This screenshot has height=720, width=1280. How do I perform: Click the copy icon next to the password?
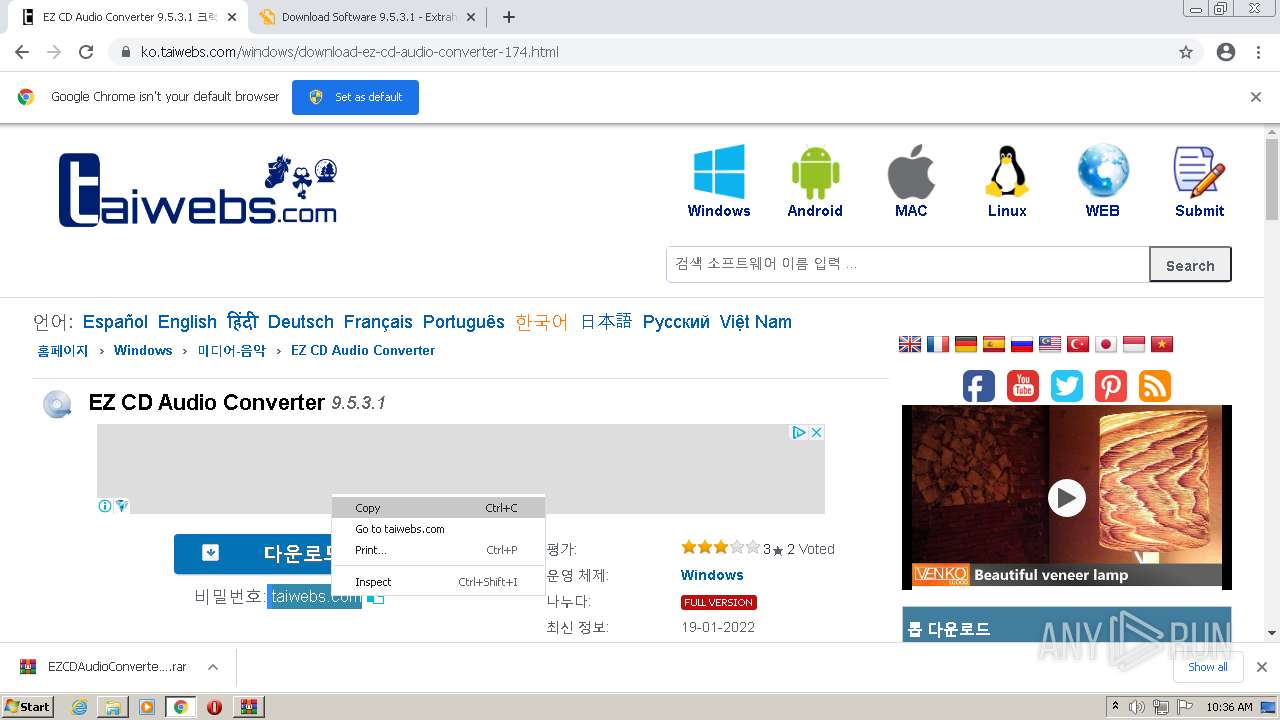pyautogui.click(x=375, y=598)
